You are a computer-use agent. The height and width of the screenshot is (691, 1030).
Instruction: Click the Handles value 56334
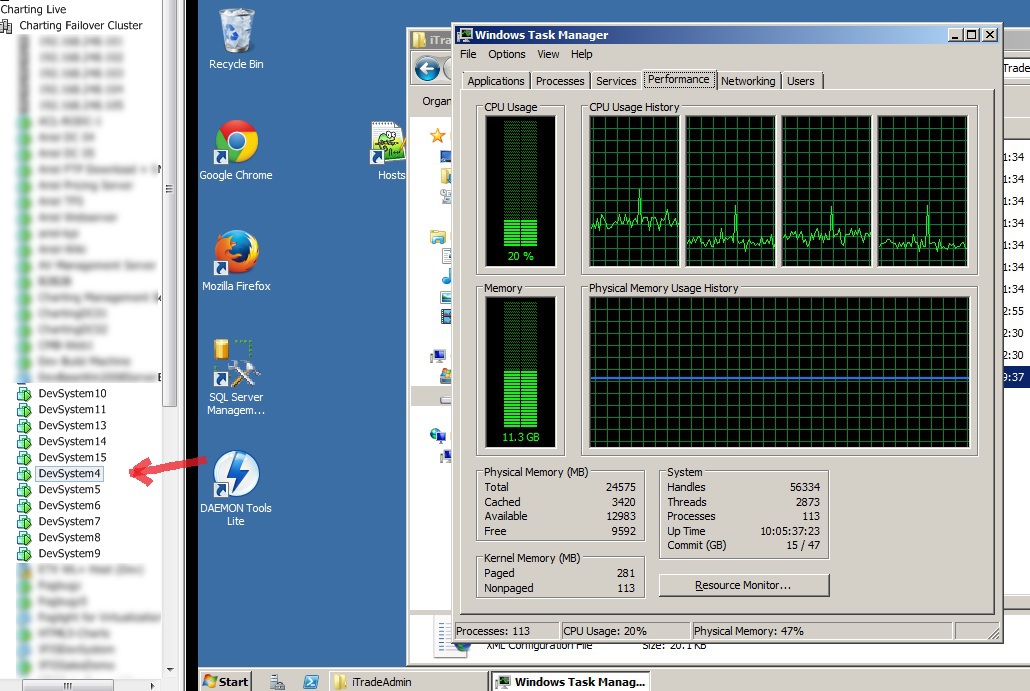pos(805,487)
